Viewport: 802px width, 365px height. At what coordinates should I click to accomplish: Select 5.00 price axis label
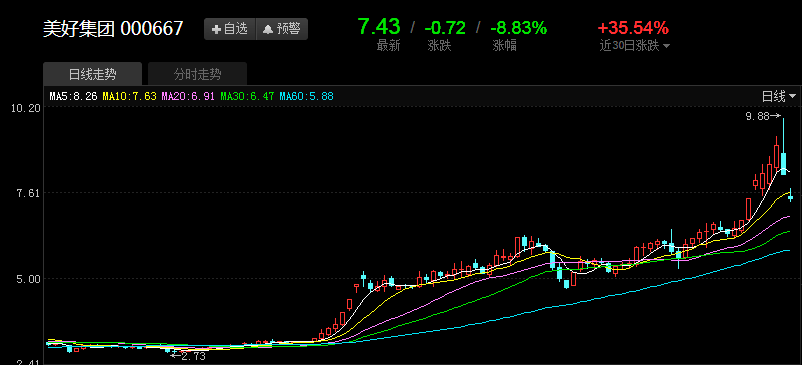29,279
